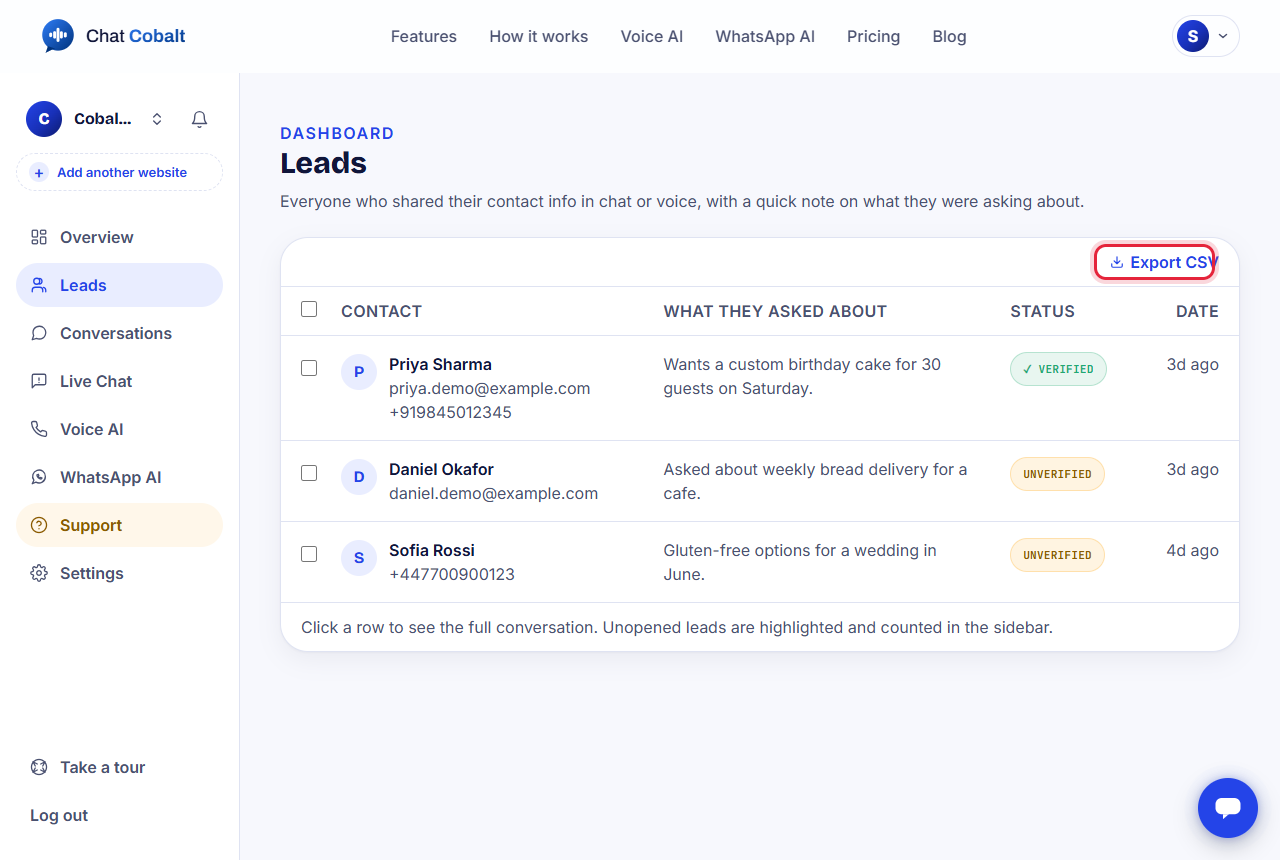Click the Cobalt workspace C avatar

click(x=44, y=119)
